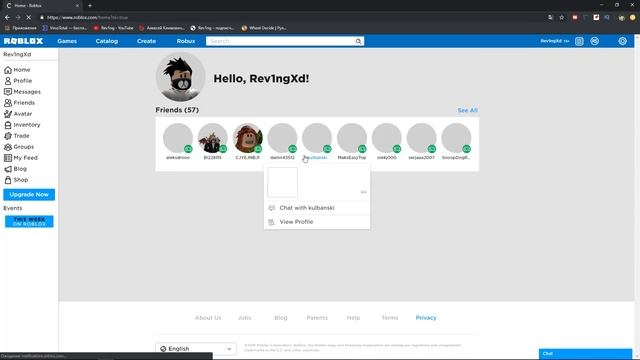Open the Avatar editor from the sidebar
This screenshot has height=360, width=640.
[18, 114]
